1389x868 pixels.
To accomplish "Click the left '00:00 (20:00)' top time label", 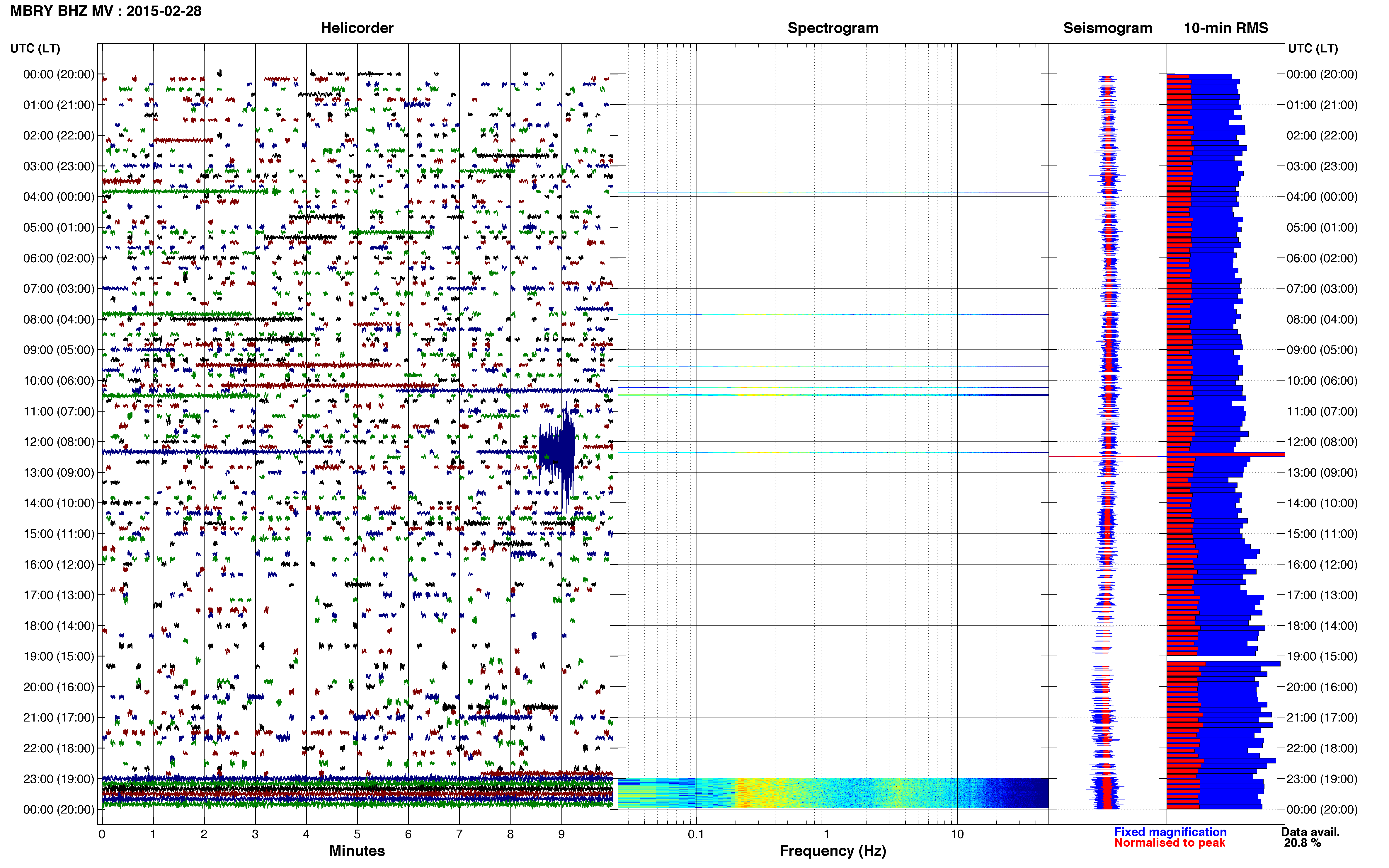I will coord(59,74).
